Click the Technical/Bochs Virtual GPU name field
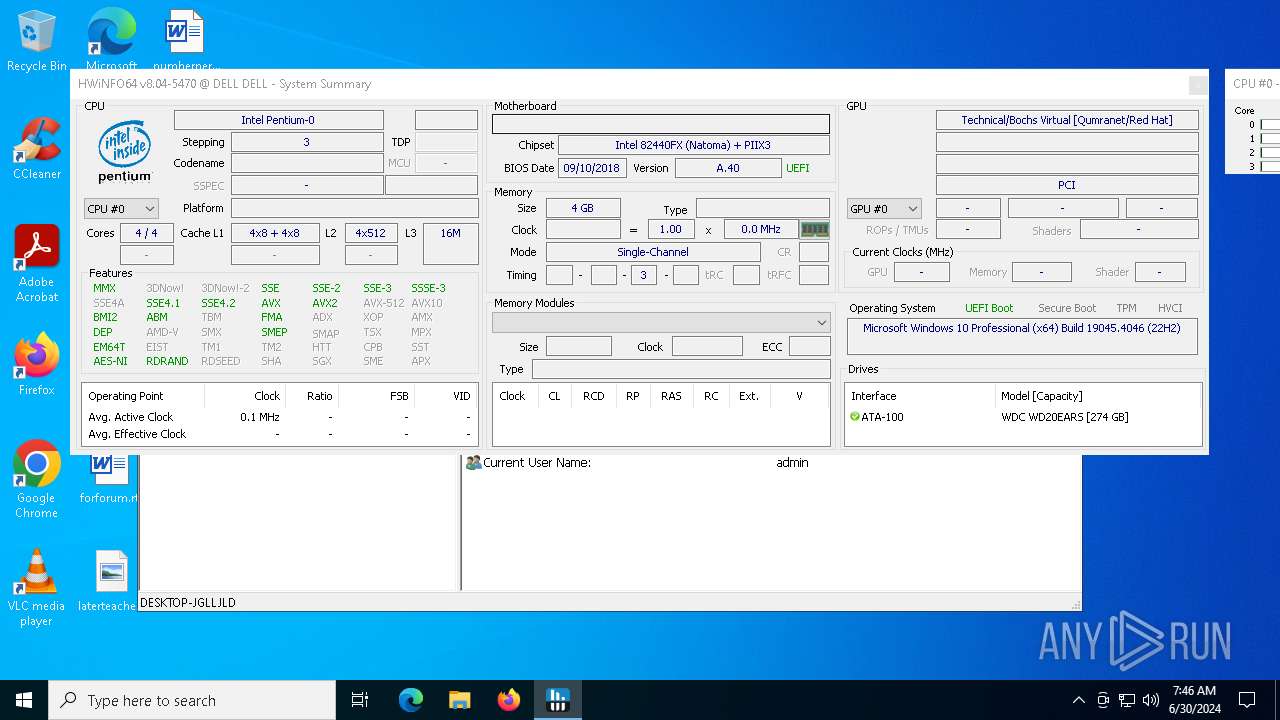The height and width of the screenshot is (720, 1280). pos(1067,120)
